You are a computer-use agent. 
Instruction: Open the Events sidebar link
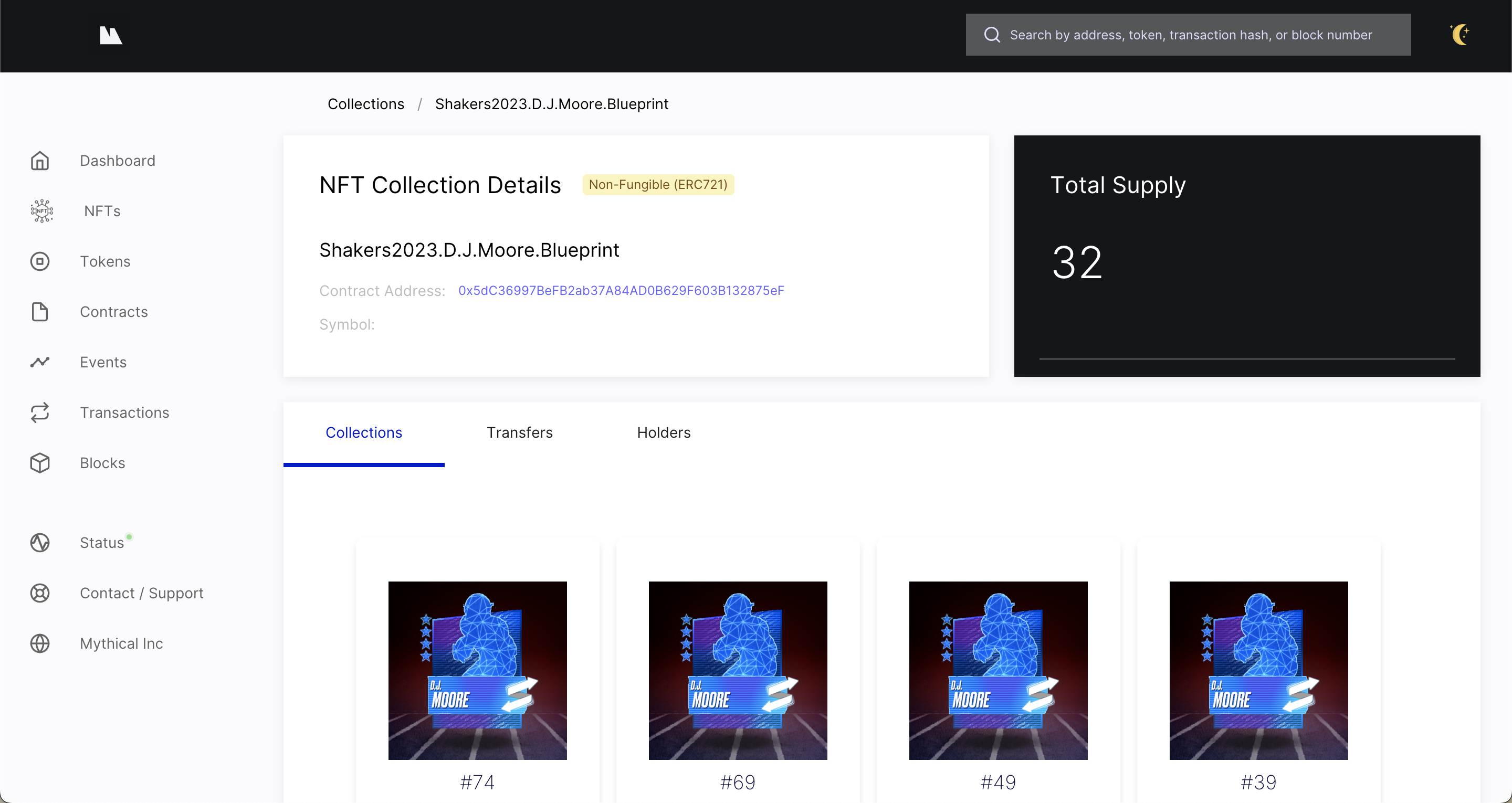(103, 362)
